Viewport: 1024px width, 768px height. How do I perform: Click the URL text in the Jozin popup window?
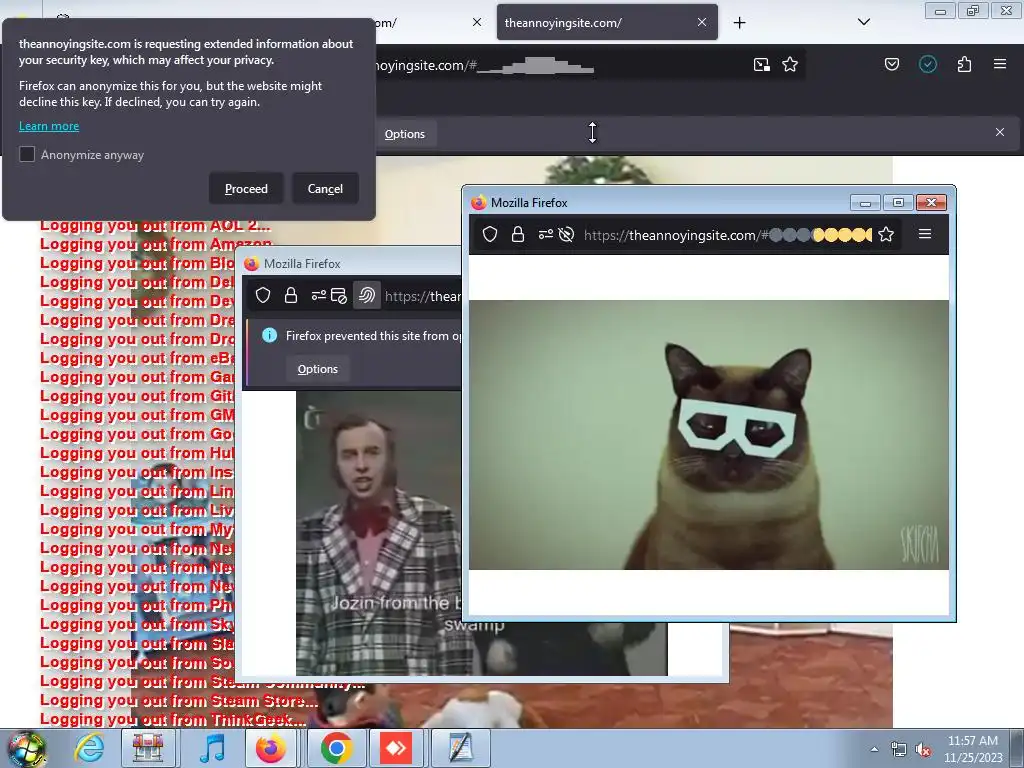[423, 296]
